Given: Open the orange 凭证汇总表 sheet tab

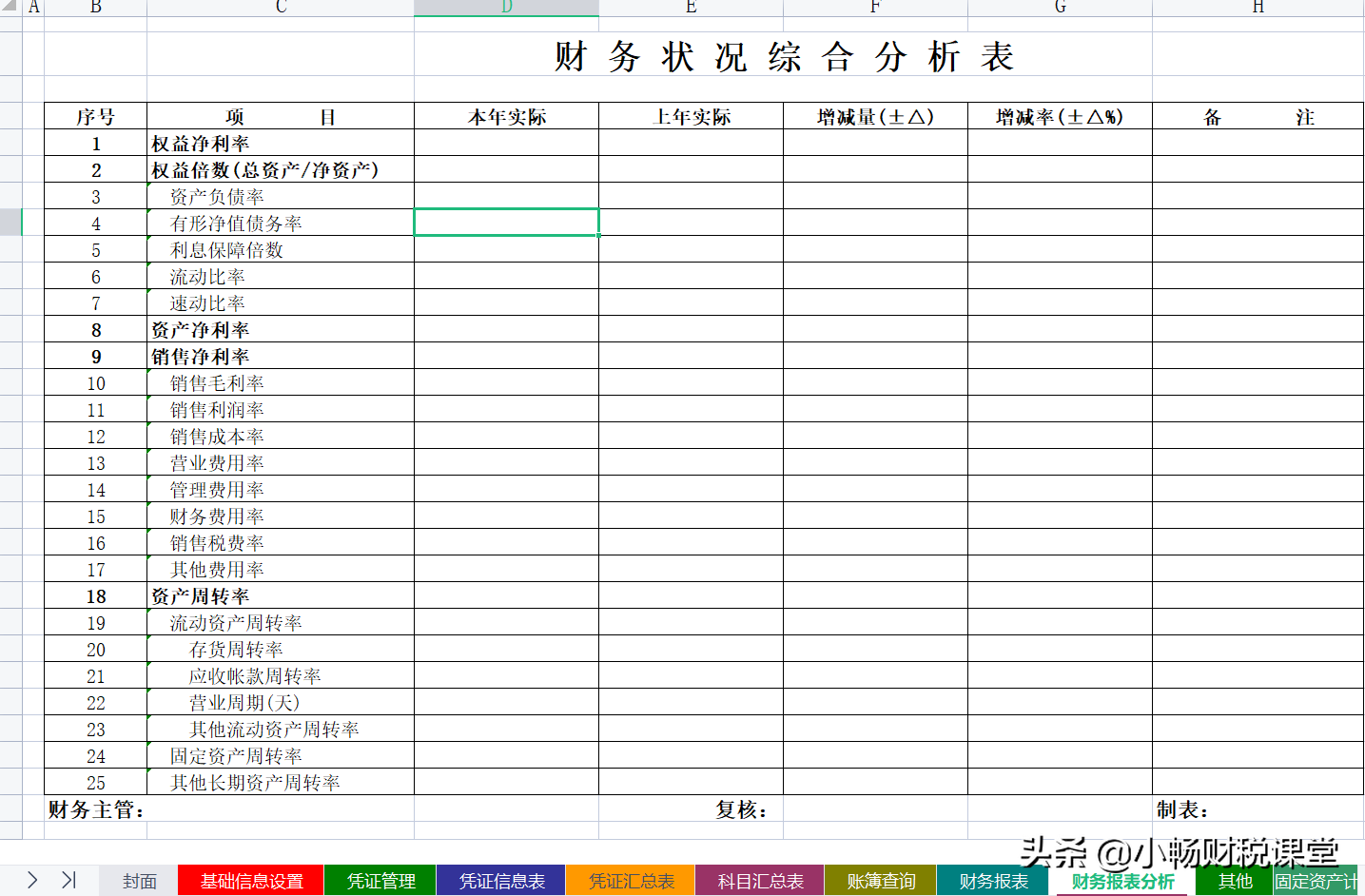Looking at the screenshot, I should coord(630,882).
